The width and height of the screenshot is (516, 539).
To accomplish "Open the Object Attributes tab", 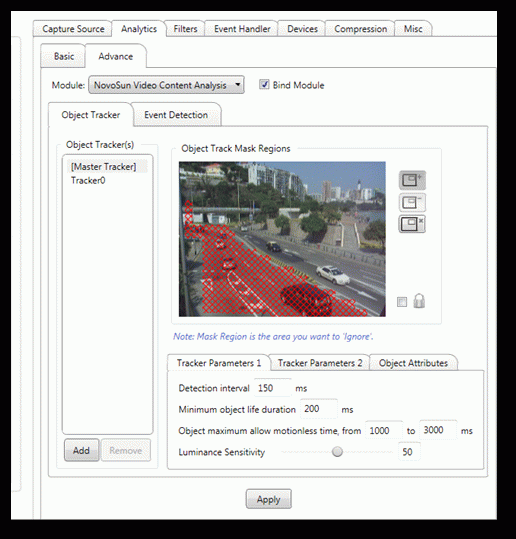I will 413,363.
